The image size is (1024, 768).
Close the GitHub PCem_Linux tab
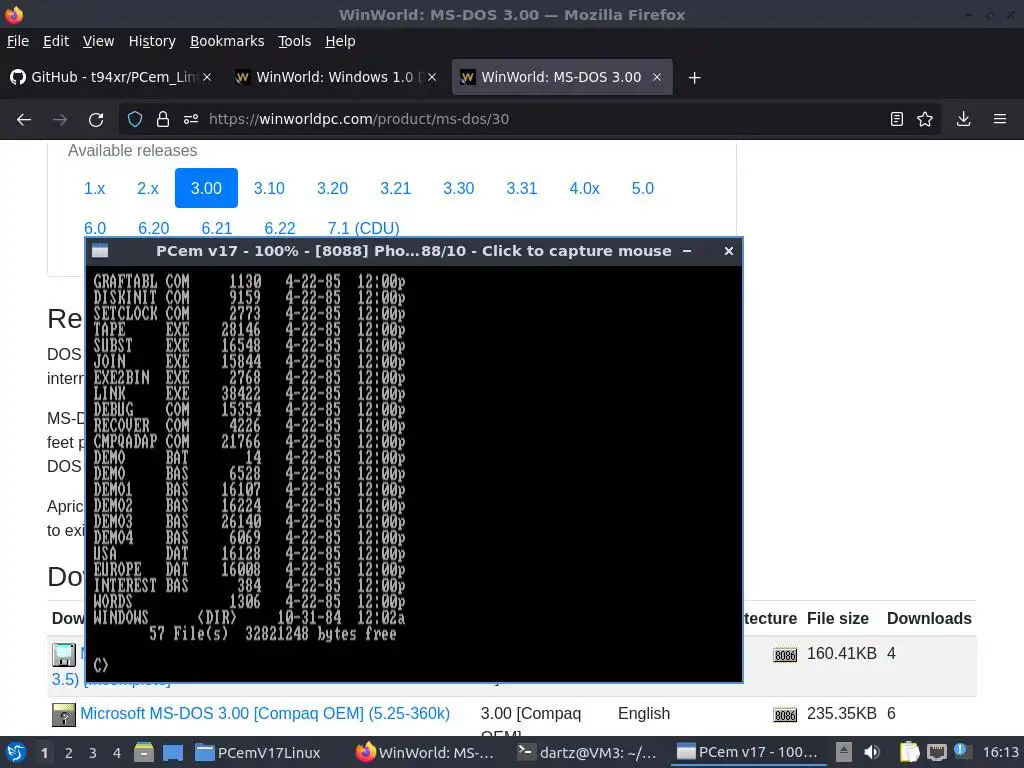[x=207, y=77]
